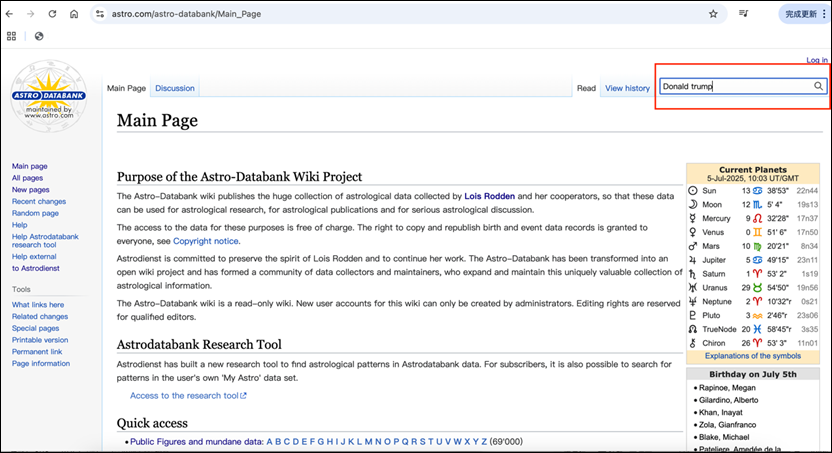This screenshot has height=453, width=832.
Task: Click the Uranus symbol in planets table
Action: pos(692,288)
